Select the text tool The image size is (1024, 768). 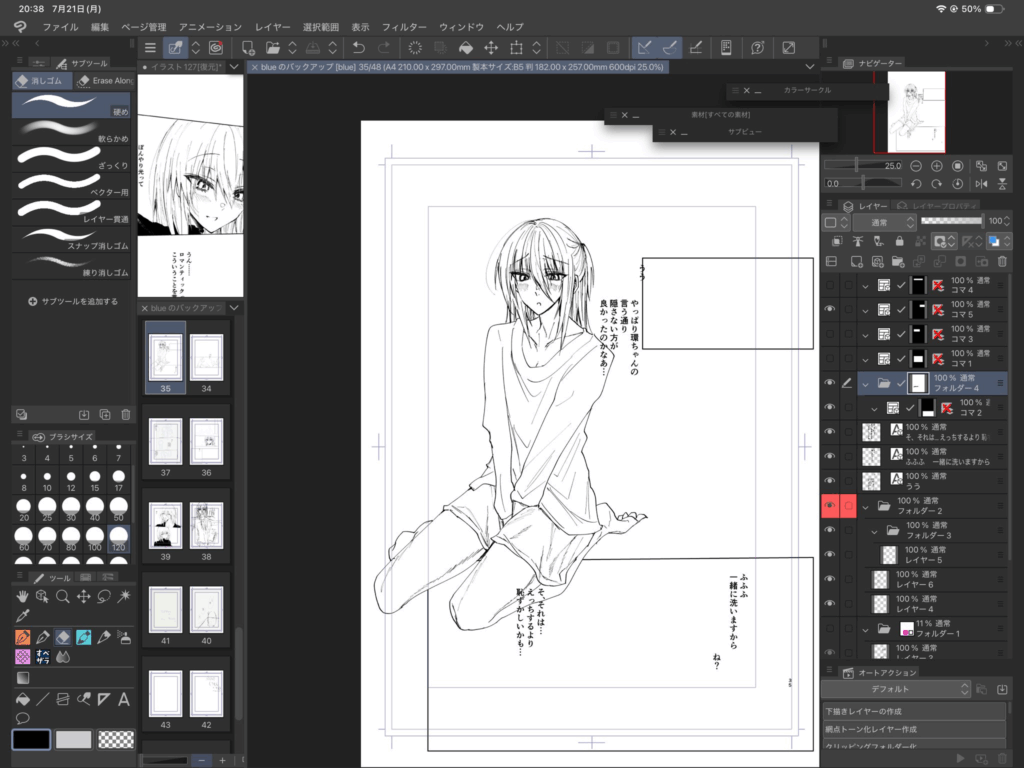click(x=124, y=699)
